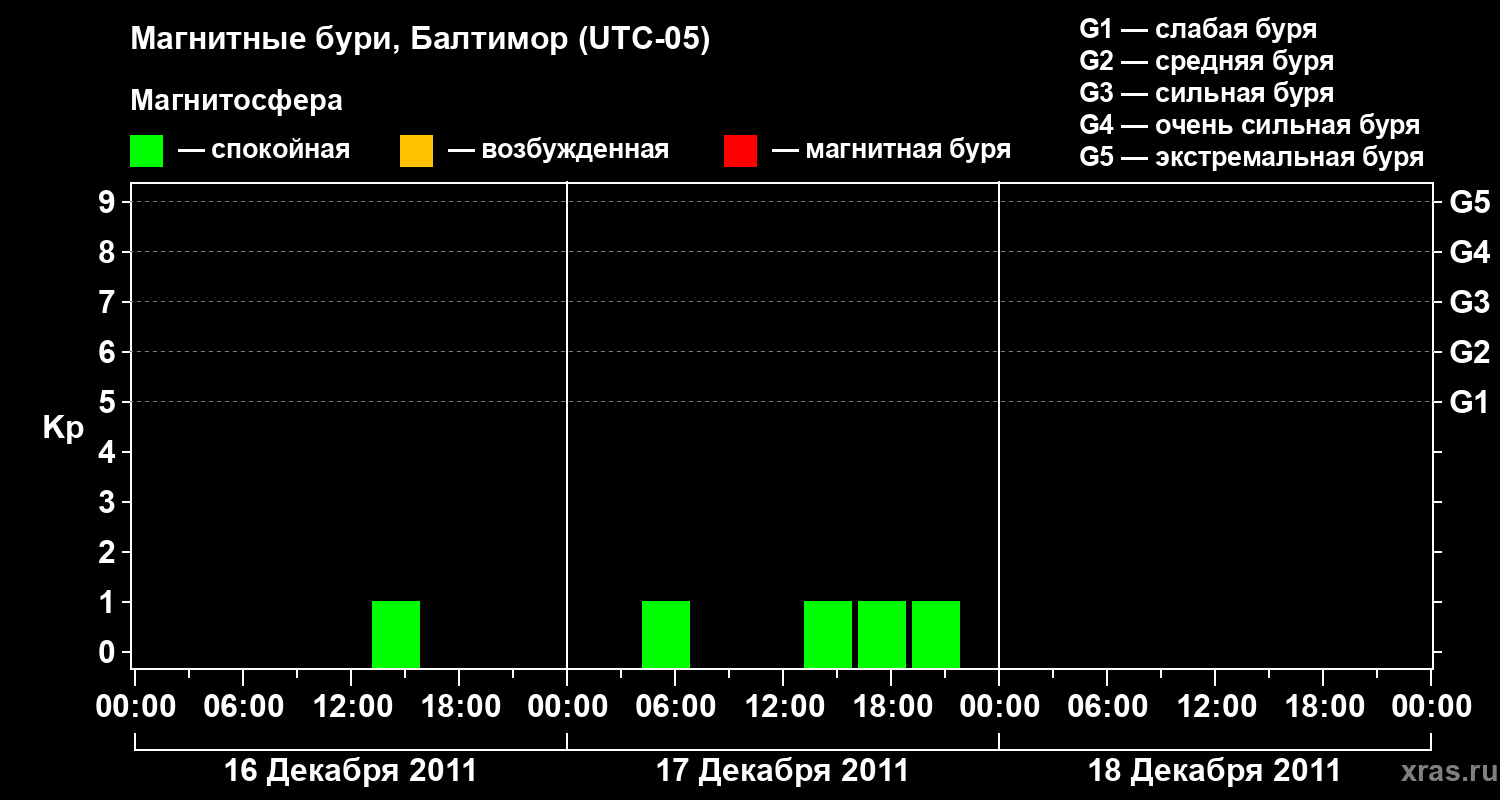Click the 'Kp' axis label
1500x800 pixels.
(x=63, y=428)
